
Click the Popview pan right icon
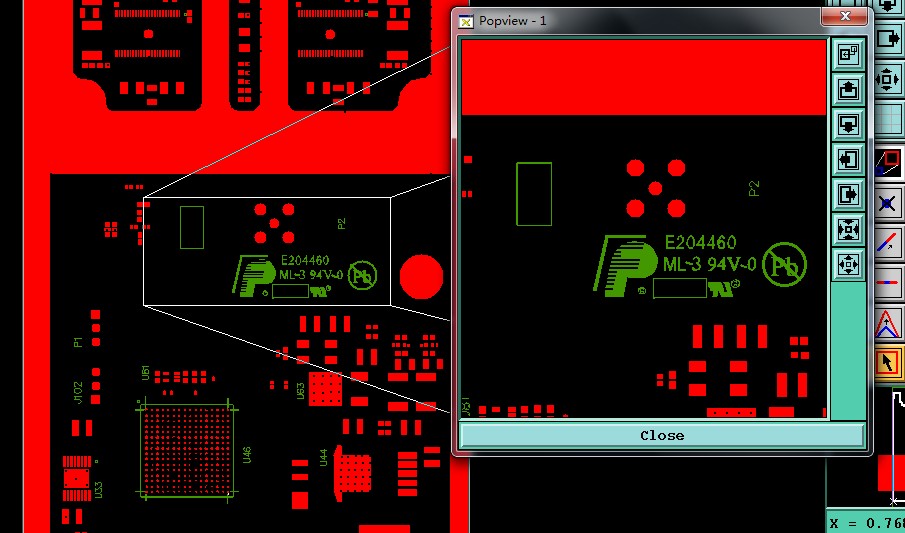click(x=848, y=195)
